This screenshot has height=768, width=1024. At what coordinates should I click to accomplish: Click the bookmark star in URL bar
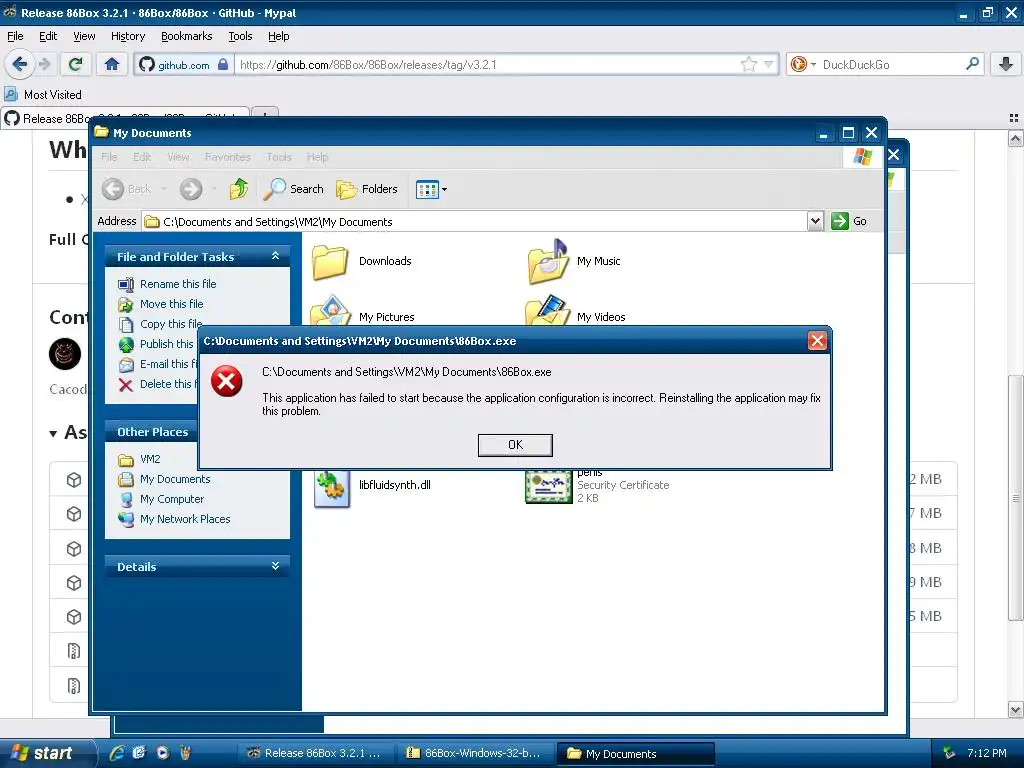coord(748,64)
